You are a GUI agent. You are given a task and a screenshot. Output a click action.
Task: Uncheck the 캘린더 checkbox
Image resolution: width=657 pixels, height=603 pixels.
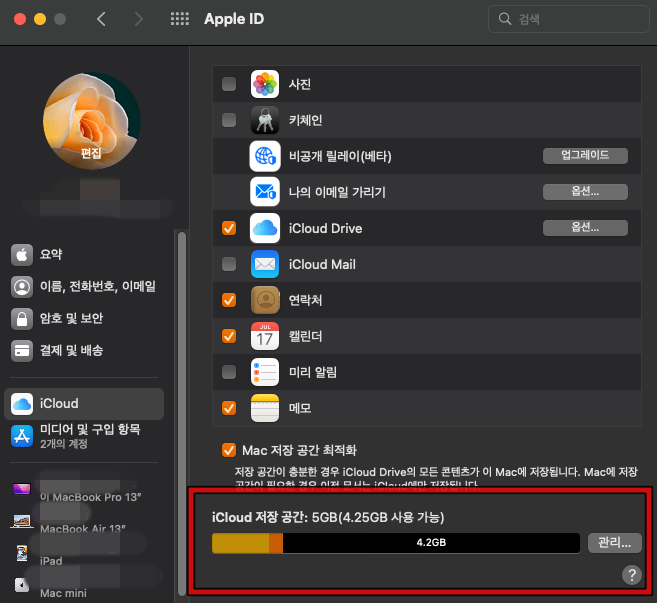[229, 336]
